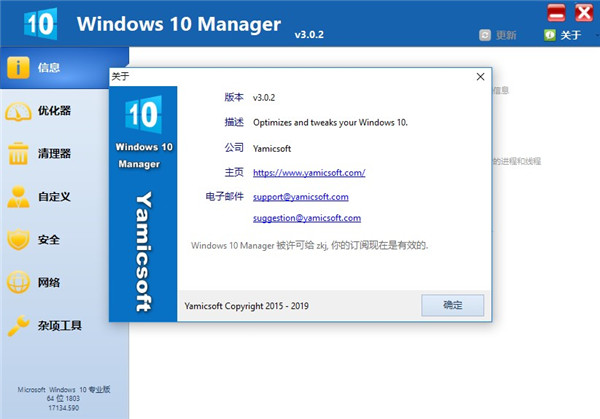
Task: Click the 版本 label
Action: click(x=234, y=97)
